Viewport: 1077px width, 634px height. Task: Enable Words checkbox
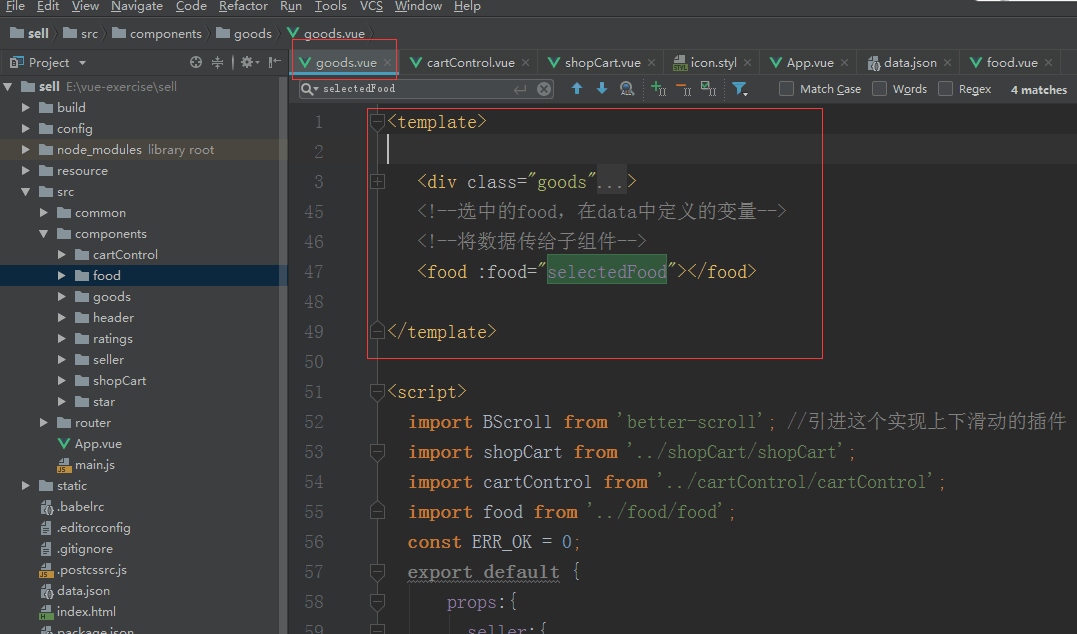pos(879,89)
